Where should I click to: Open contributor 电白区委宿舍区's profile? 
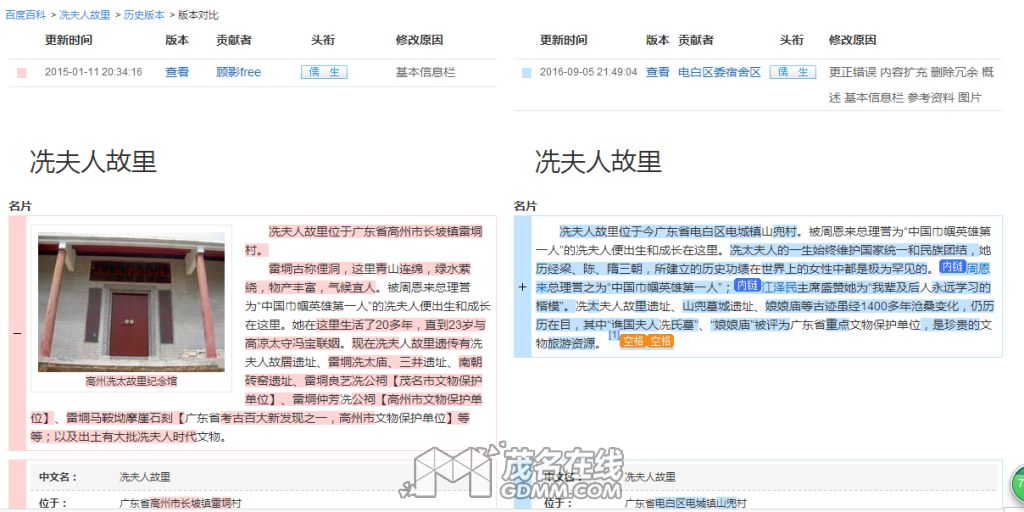(x=719, y=72)
